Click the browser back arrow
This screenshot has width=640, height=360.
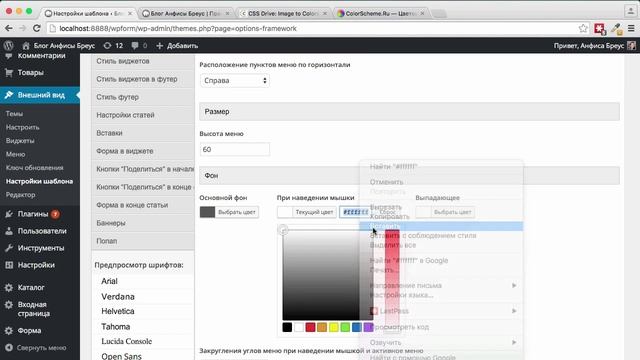click(9, 28)
